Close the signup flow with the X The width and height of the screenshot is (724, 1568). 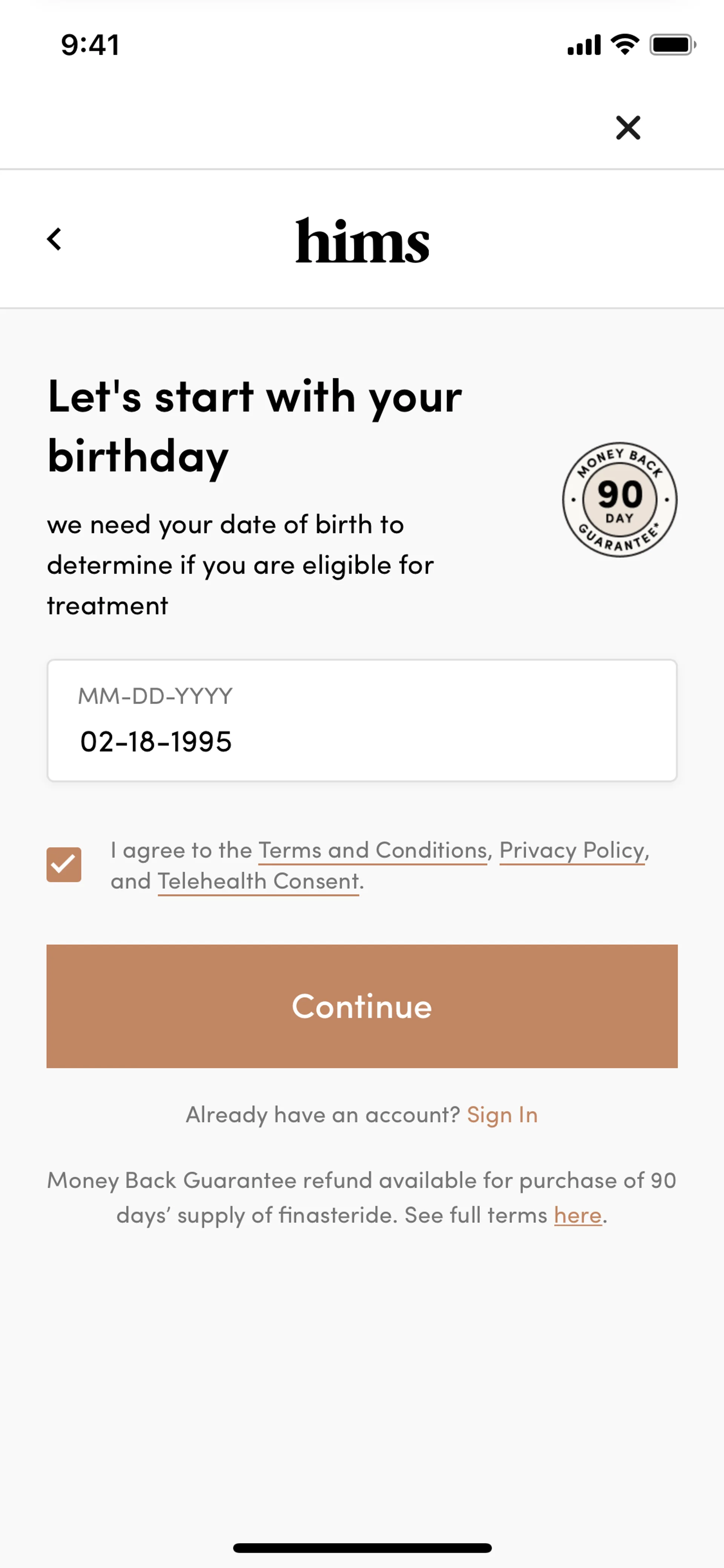point(628,128)
